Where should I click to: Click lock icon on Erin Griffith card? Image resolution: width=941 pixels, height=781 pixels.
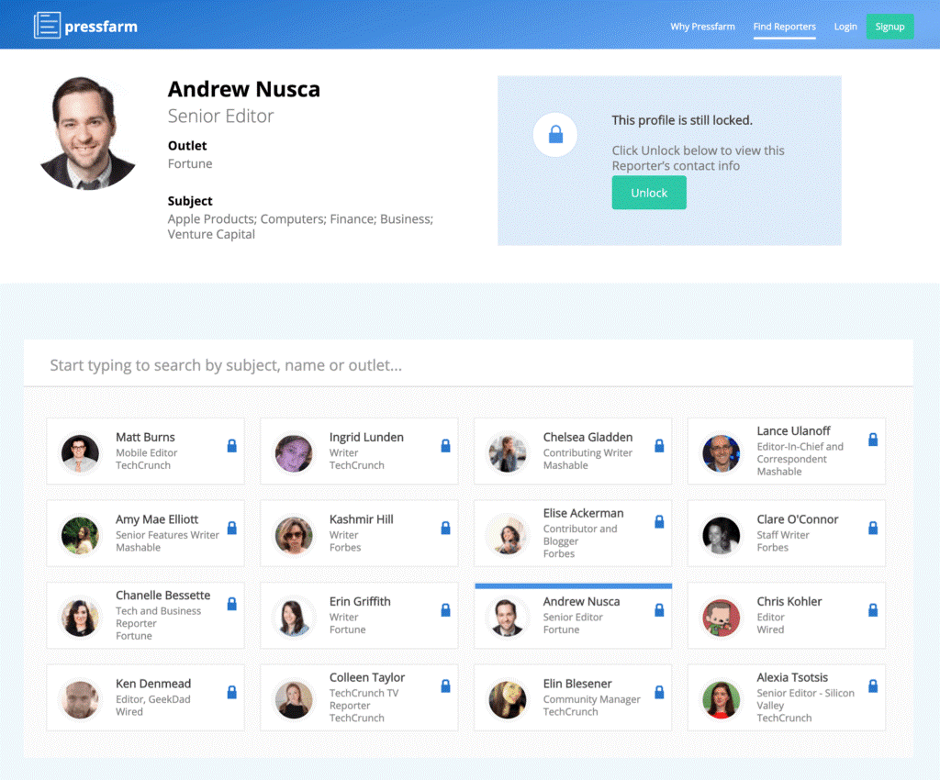[x=445, y=610]
